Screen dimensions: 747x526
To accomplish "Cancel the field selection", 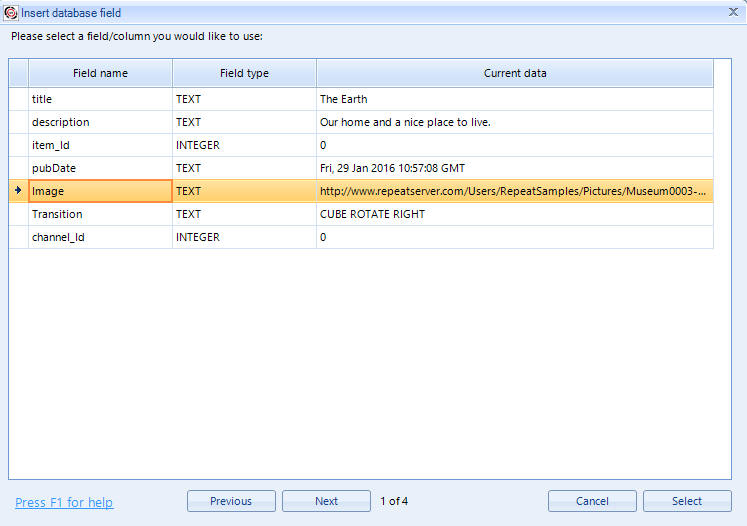I will tap(592, 501).
